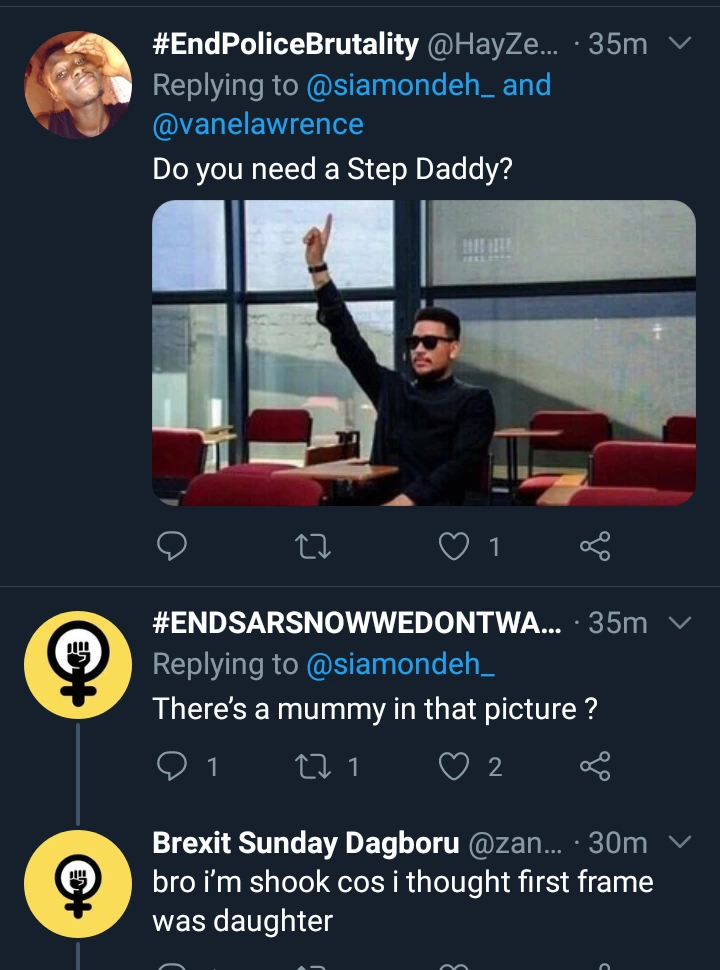Share the Step Daddy tweet
This screenshot has width=720, height=970.
click(x=595, y=545)
